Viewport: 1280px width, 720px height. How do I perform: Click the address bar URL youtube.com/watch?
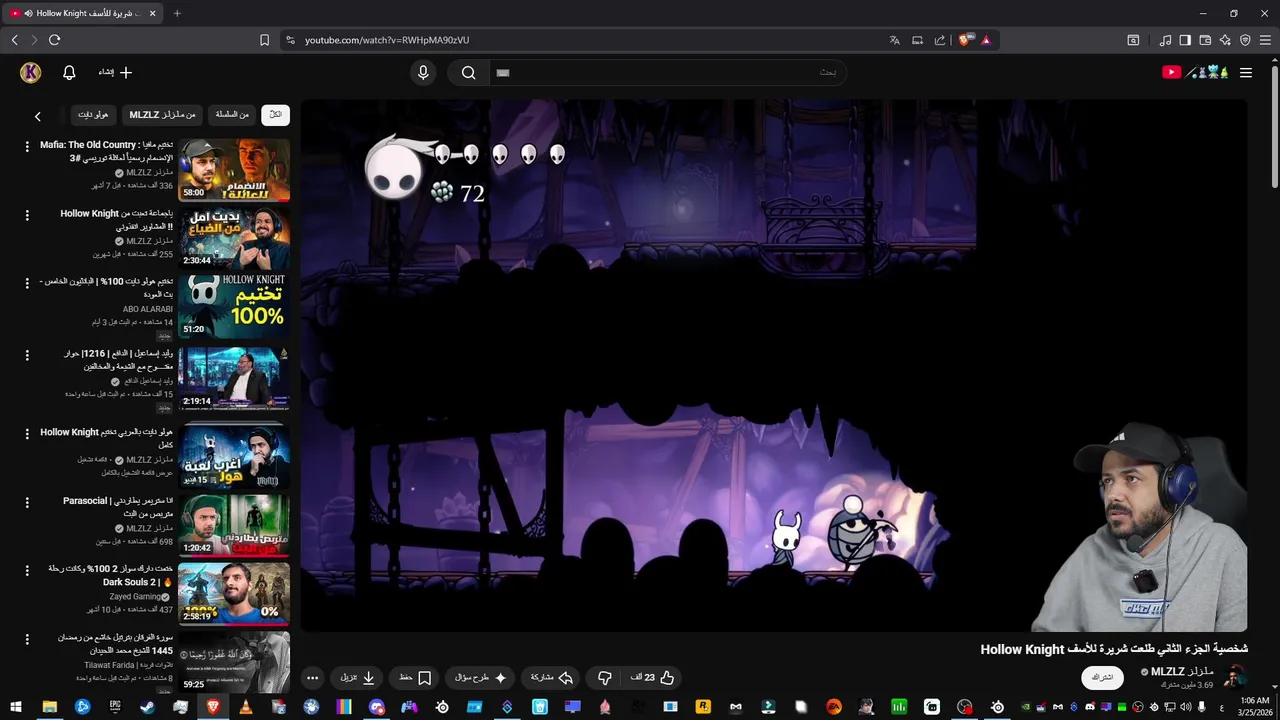pos(386,40)
